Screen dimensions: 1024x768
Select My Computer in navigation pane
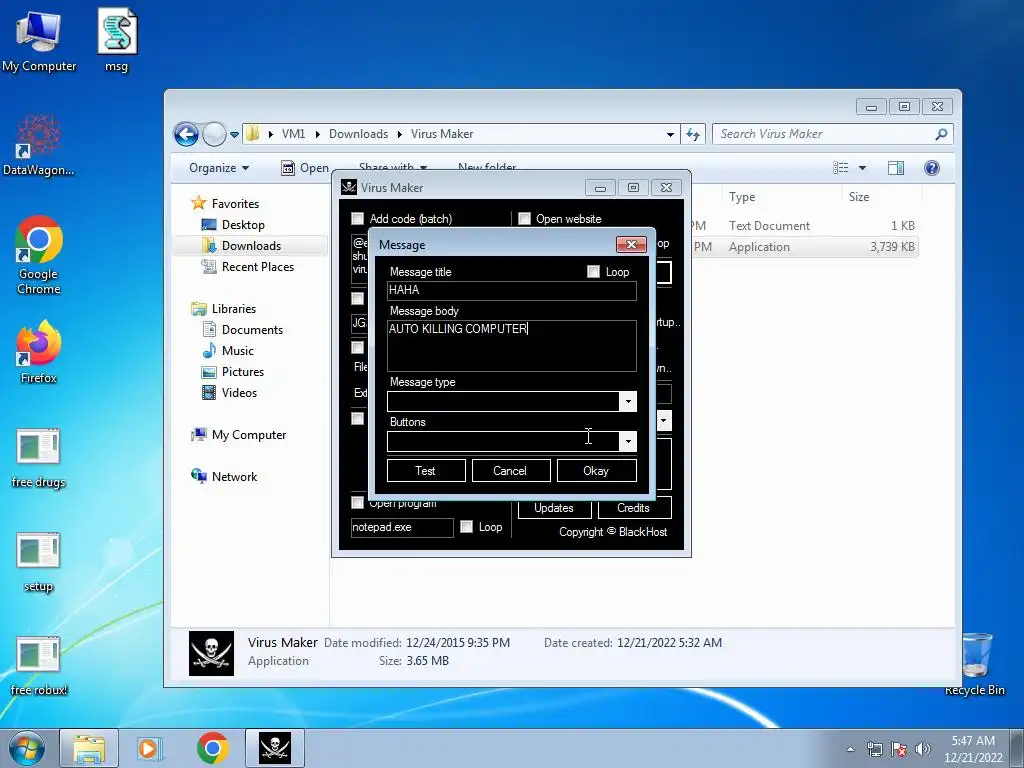(x=238, y=435)
